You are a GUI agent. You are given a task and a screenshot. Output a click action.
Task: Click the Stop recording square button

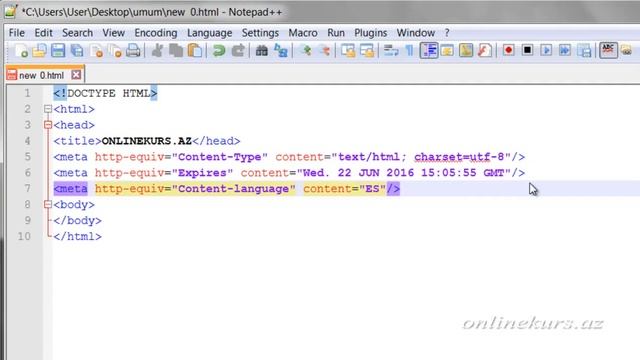(x=527, y=51)
